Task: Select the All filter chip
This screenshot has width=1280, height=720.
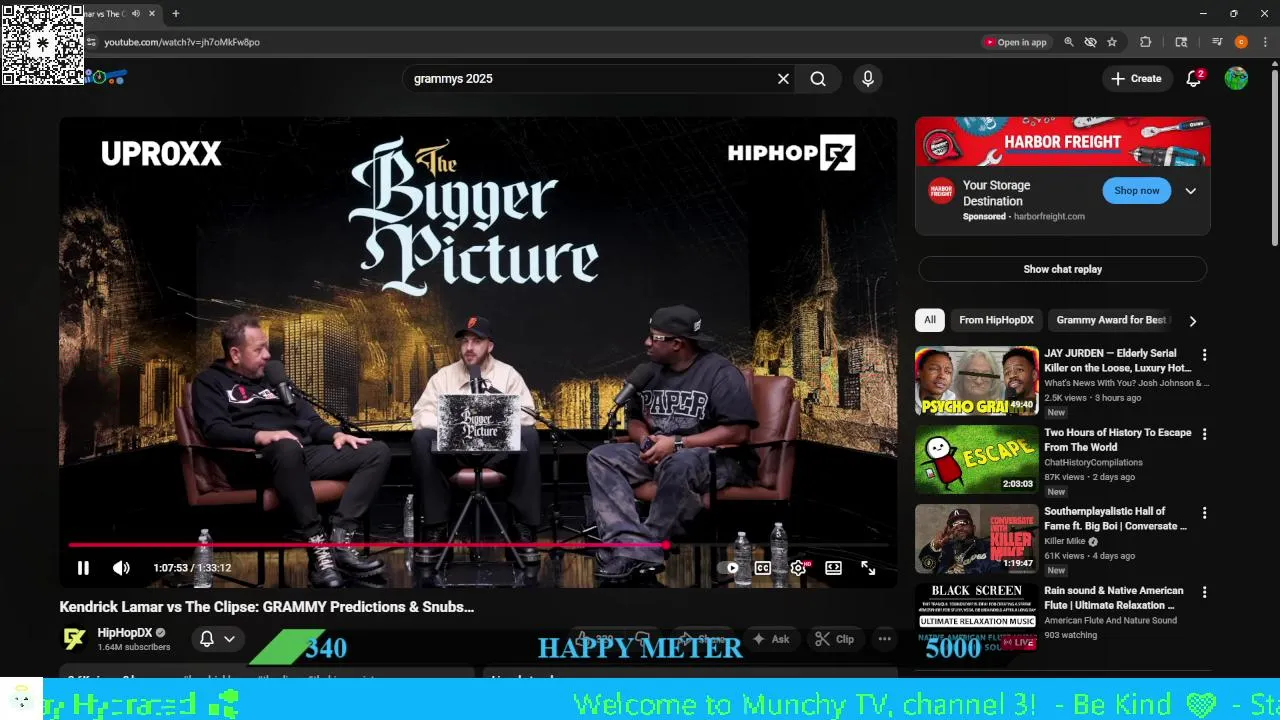Action: tap(930, 320)
